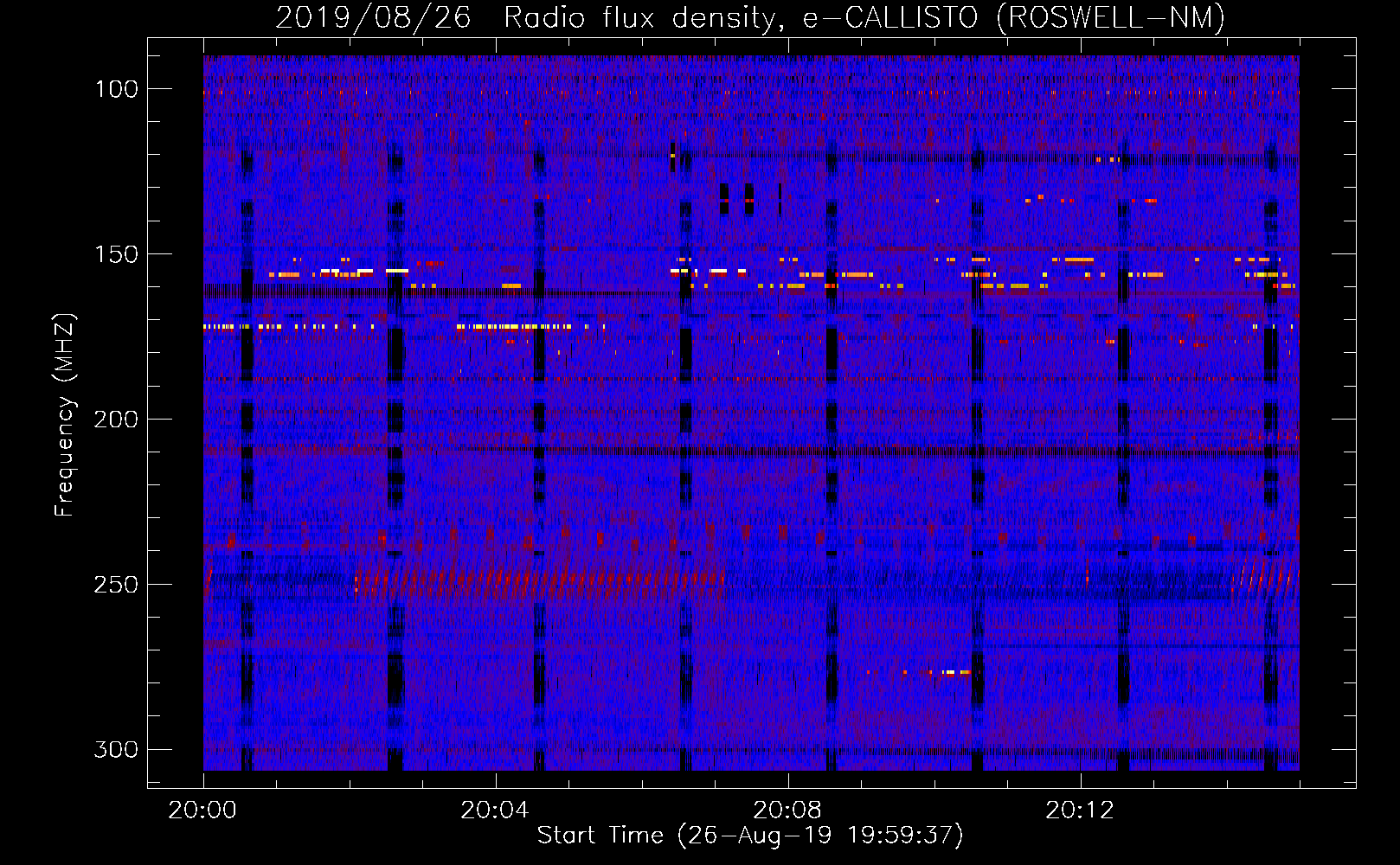Click the 100 frequency tick label

117,89
